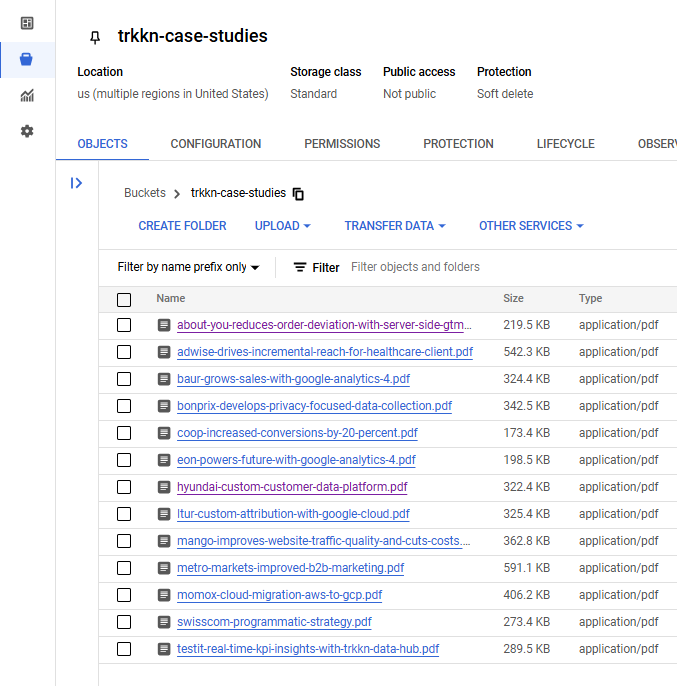Click the 591.1 KB size value
677x686 pixels.
click(x=526, y=568)
